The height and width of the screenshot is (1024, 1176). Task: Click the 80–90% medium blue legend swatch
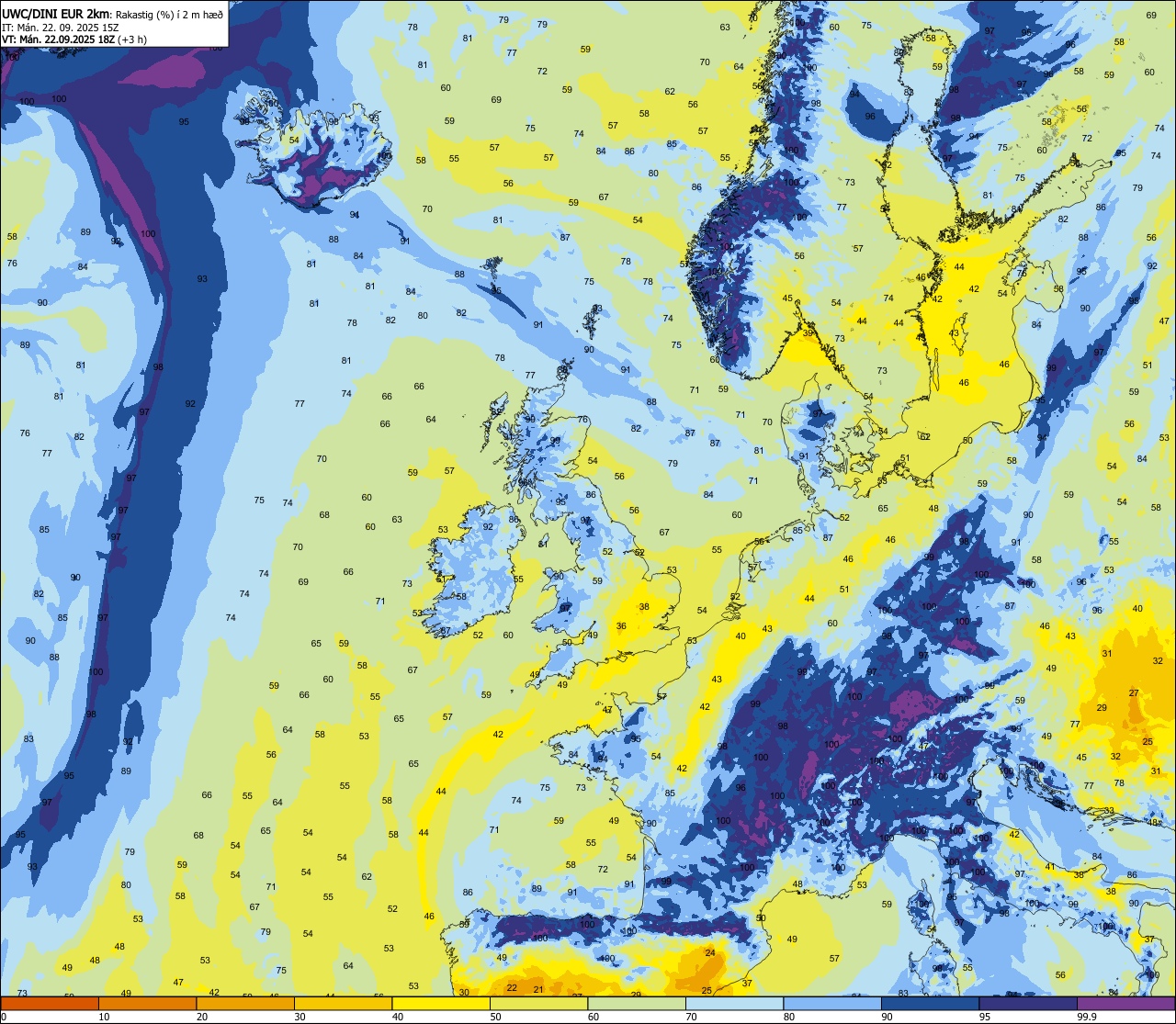tap(832, 1004)
